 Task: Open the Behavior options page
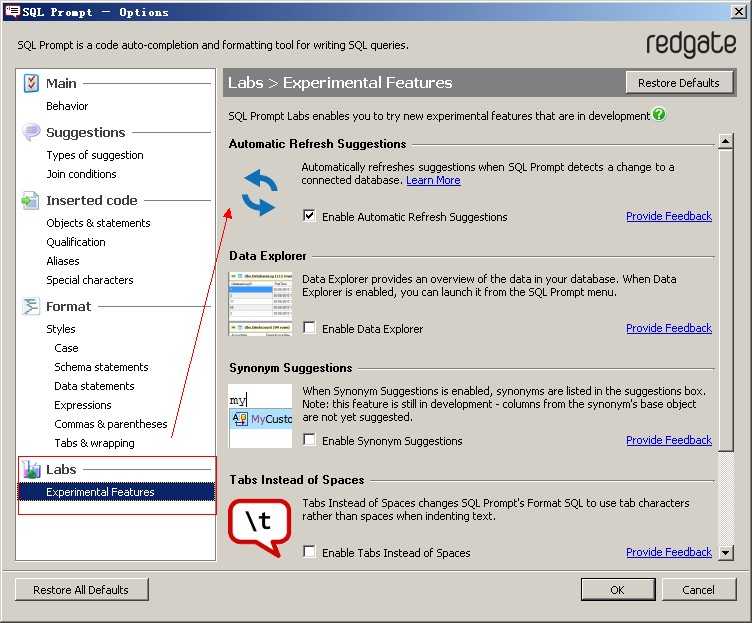(67, 106)
